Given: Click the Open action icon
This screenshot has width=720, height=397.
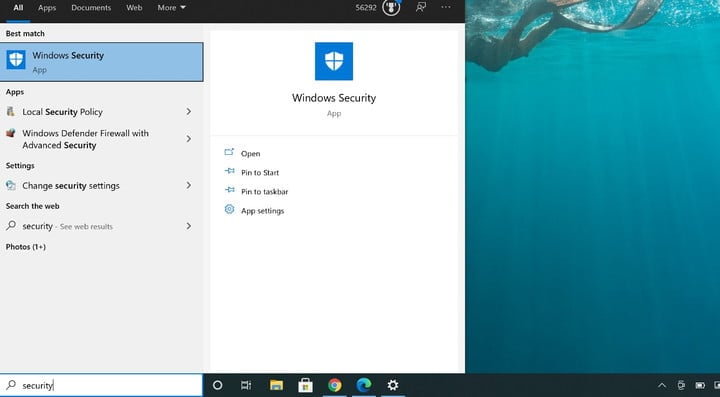Looking at the screenshot, I should point(229,152).
